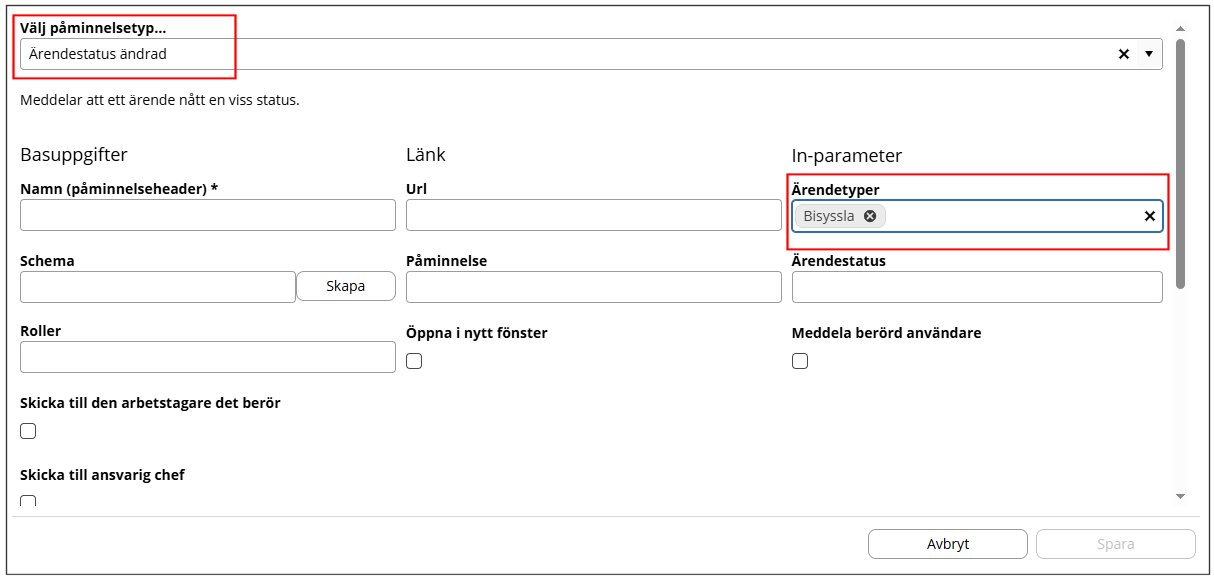Click the Schema input field
This screenshot has width=1214, height=580.
(158, 287)
